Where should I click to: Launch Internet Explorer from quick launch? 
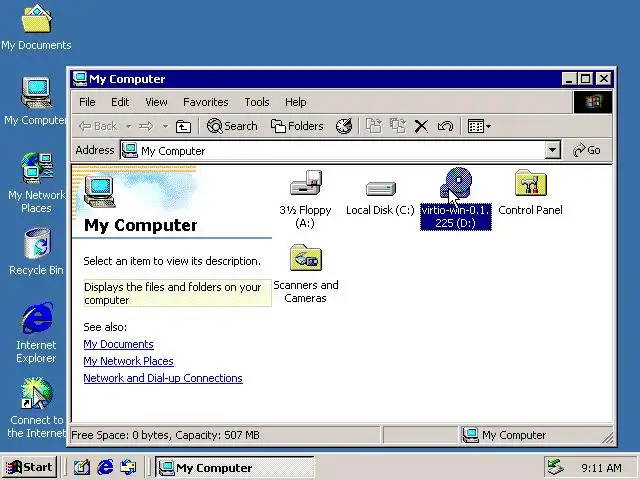105,467
